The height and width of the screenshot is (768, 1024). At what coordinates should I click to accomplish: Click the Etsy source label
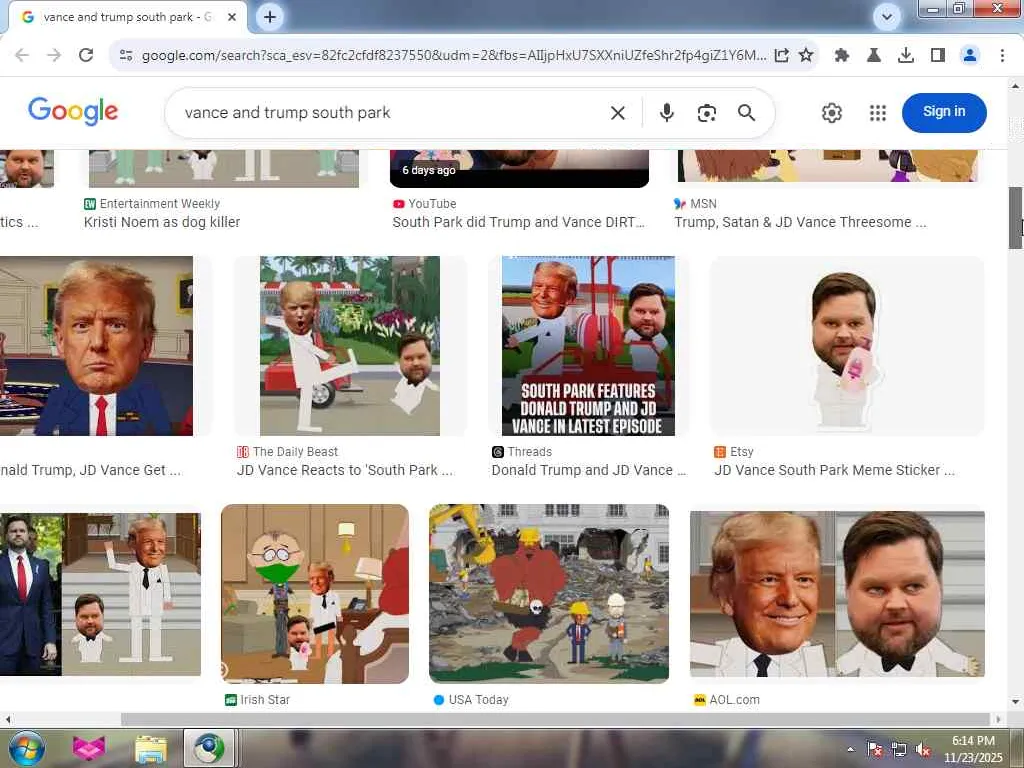pyautogui.click(x=734, y=452)
